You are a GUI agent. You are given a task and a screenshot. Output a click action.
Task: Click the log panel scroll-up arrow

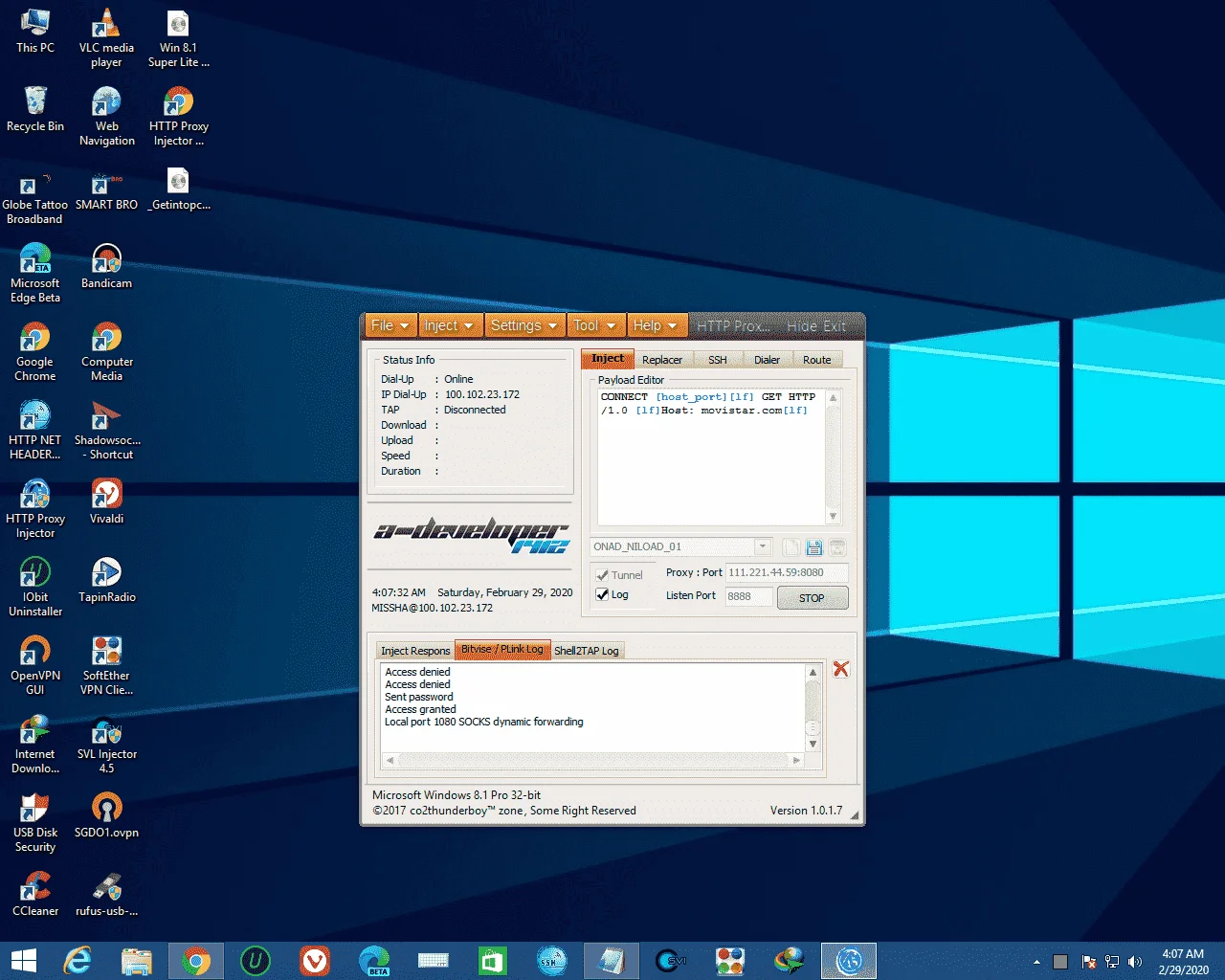point(813,672)
